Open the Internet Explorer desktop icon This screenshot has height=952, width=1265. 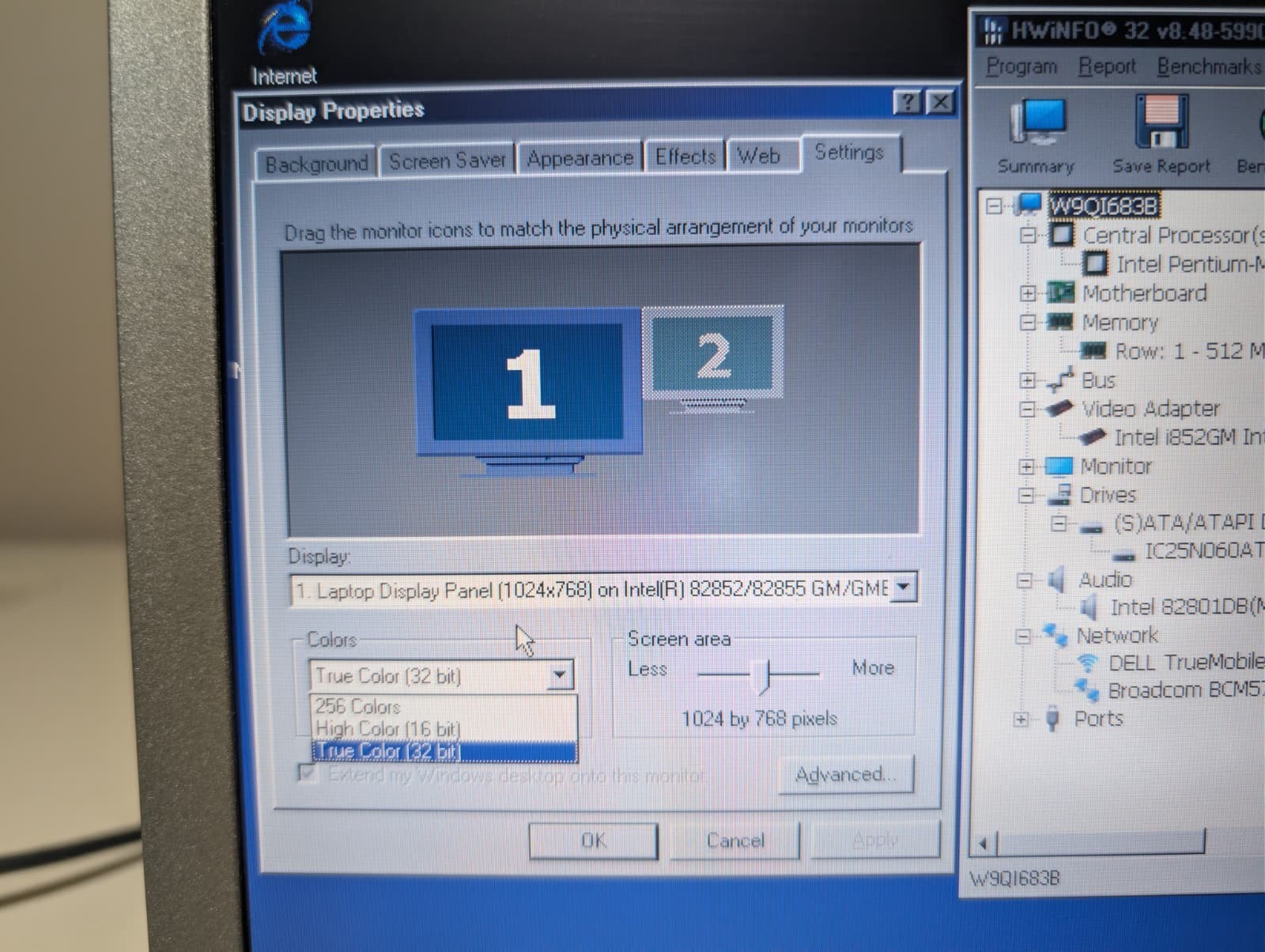click(x=284, y=30)
